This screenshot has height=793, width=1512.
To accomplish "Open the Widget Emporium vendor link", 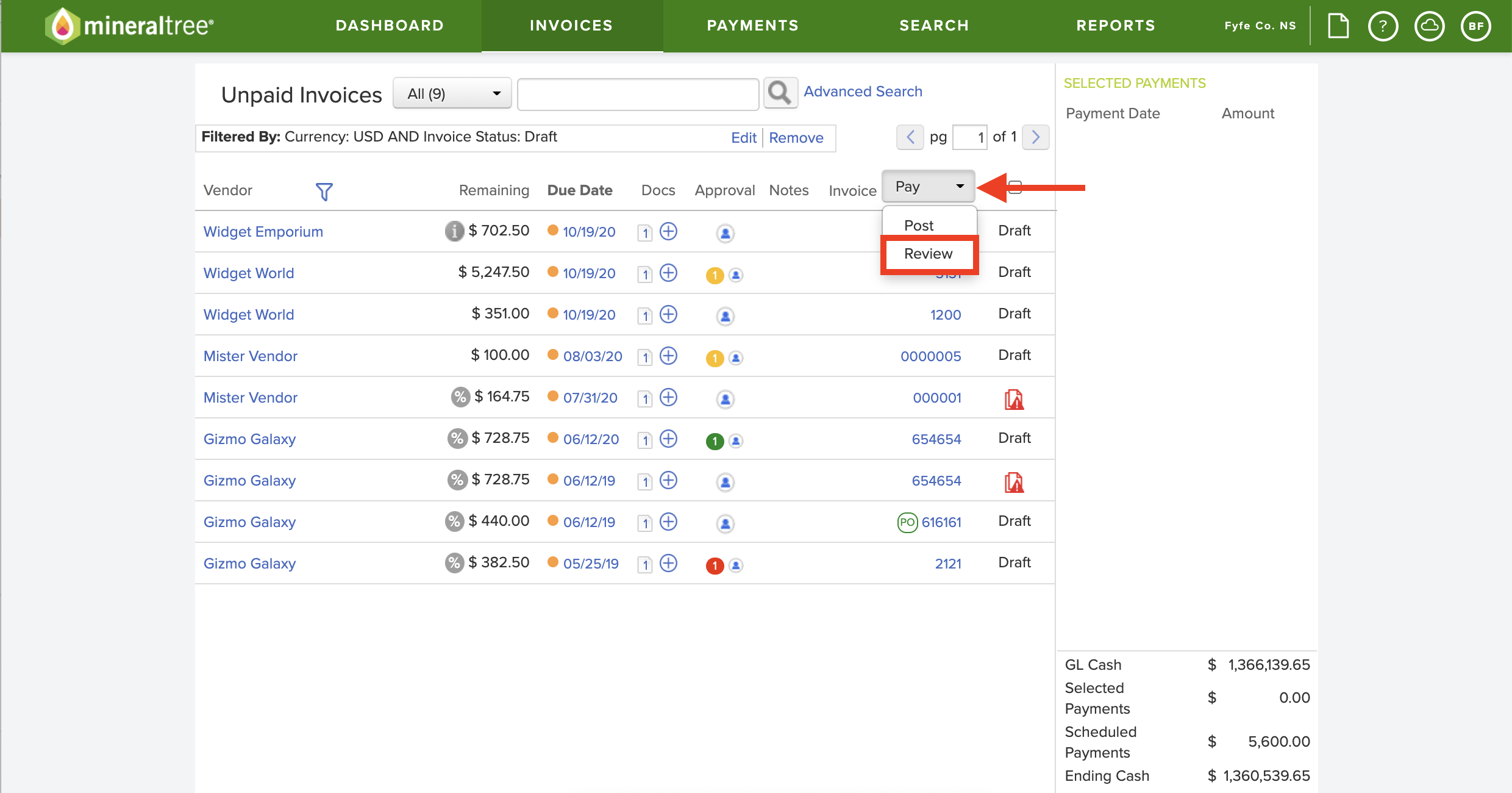I will [x=263, y=232].
